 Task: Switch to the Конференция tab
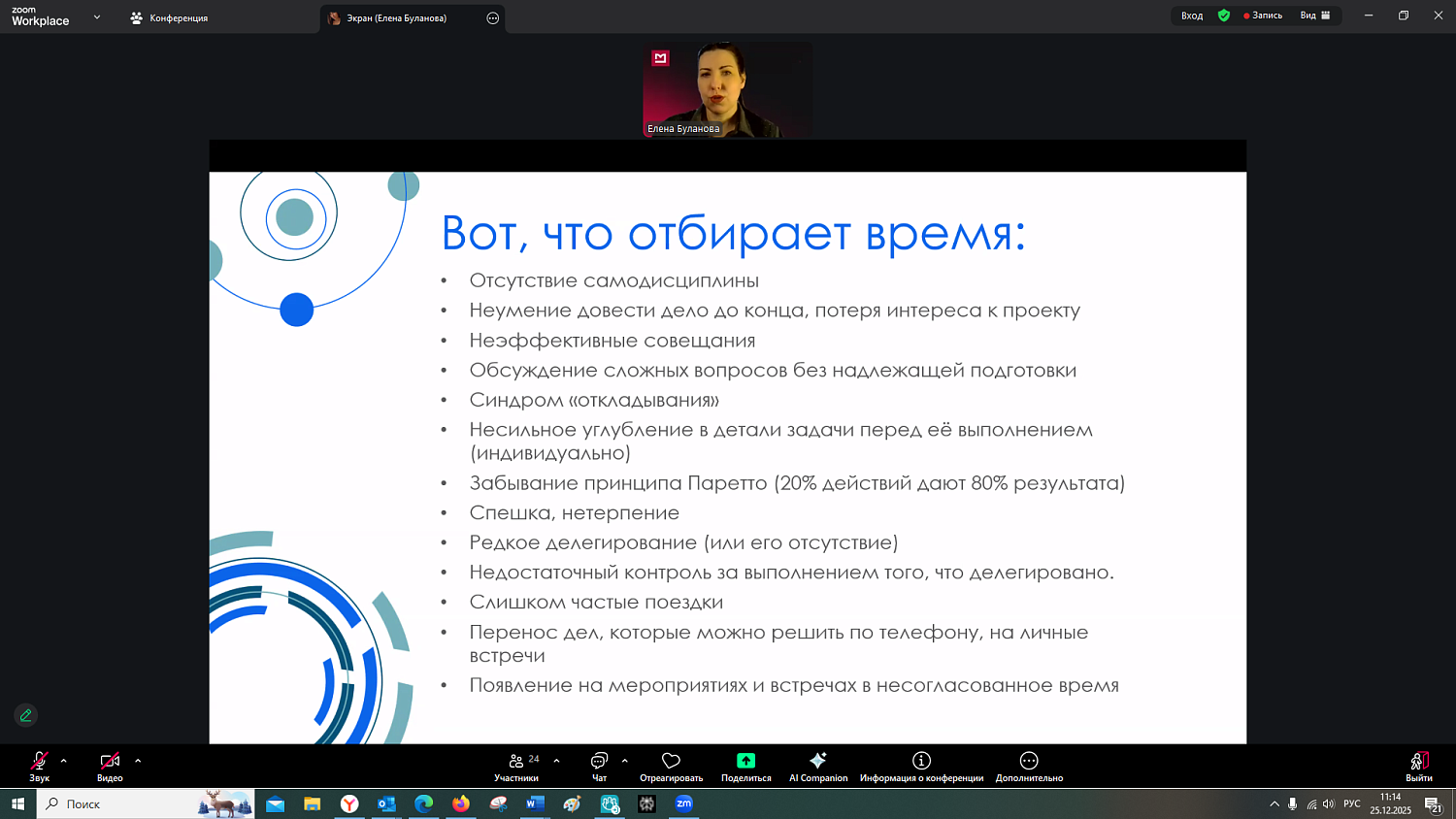pos(180,17)
